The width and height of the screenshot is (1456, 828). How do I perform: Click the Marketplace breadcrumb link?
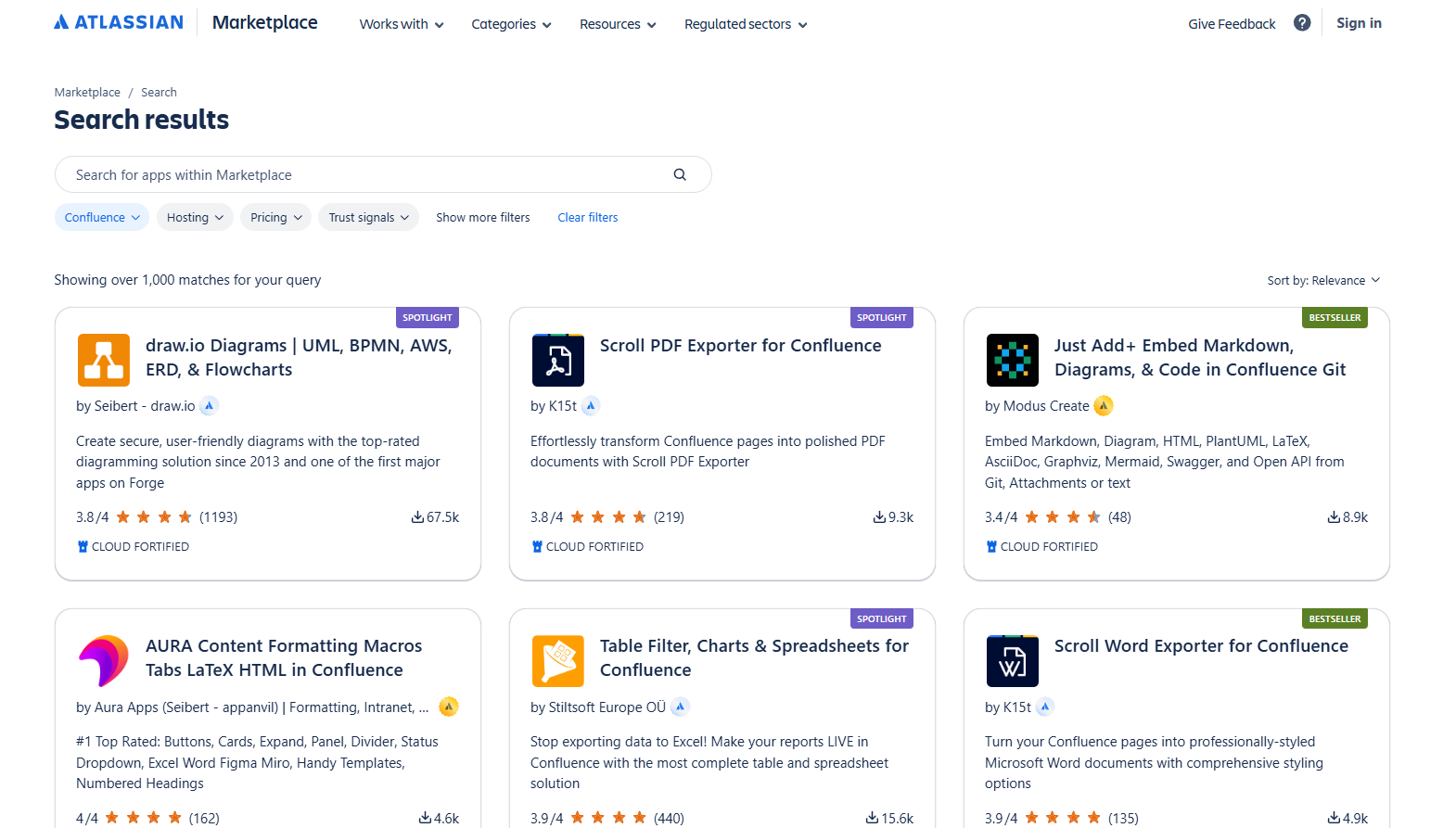[x=87, y=92]
